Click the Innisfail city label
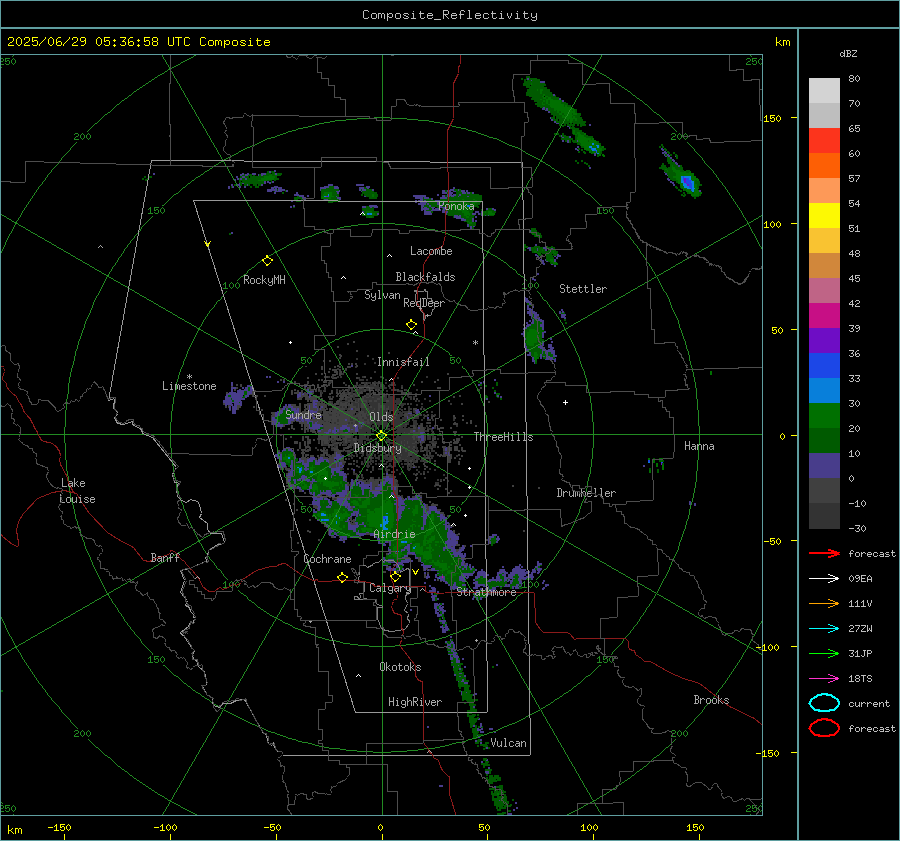 pyautogui.click(x=403, y=362)
